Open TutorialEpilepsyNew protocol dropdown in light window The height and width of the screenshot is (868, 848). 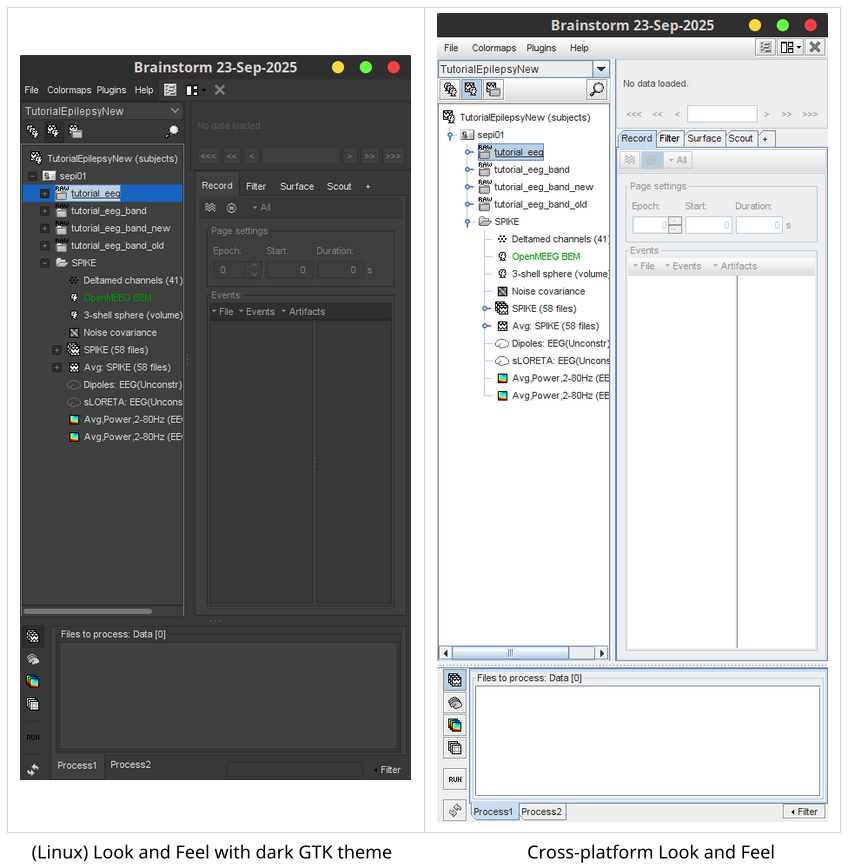[600, 69]
